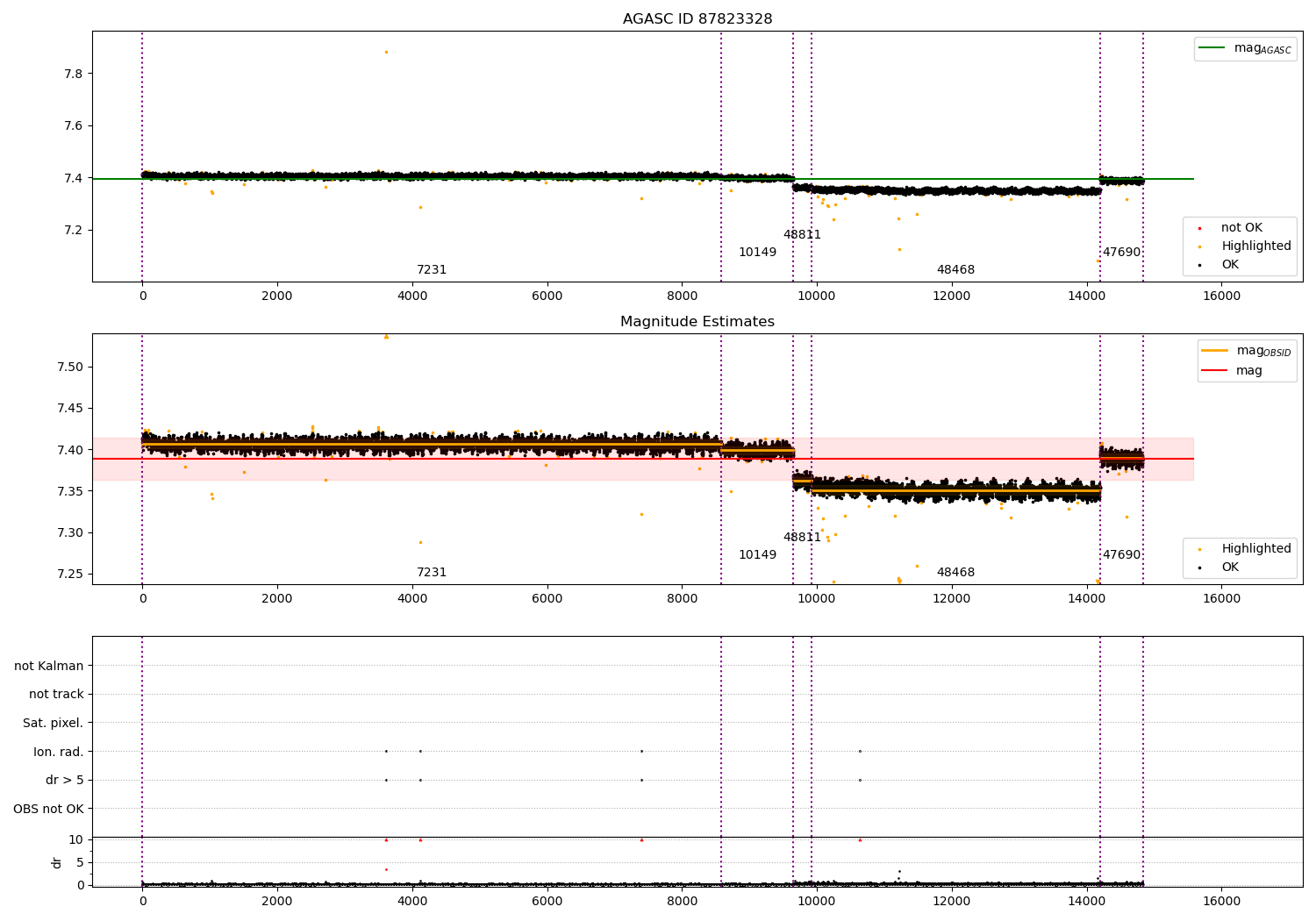Click the orange outlier near 7.29 at x=4100 in middle plot

coord(420,542)
